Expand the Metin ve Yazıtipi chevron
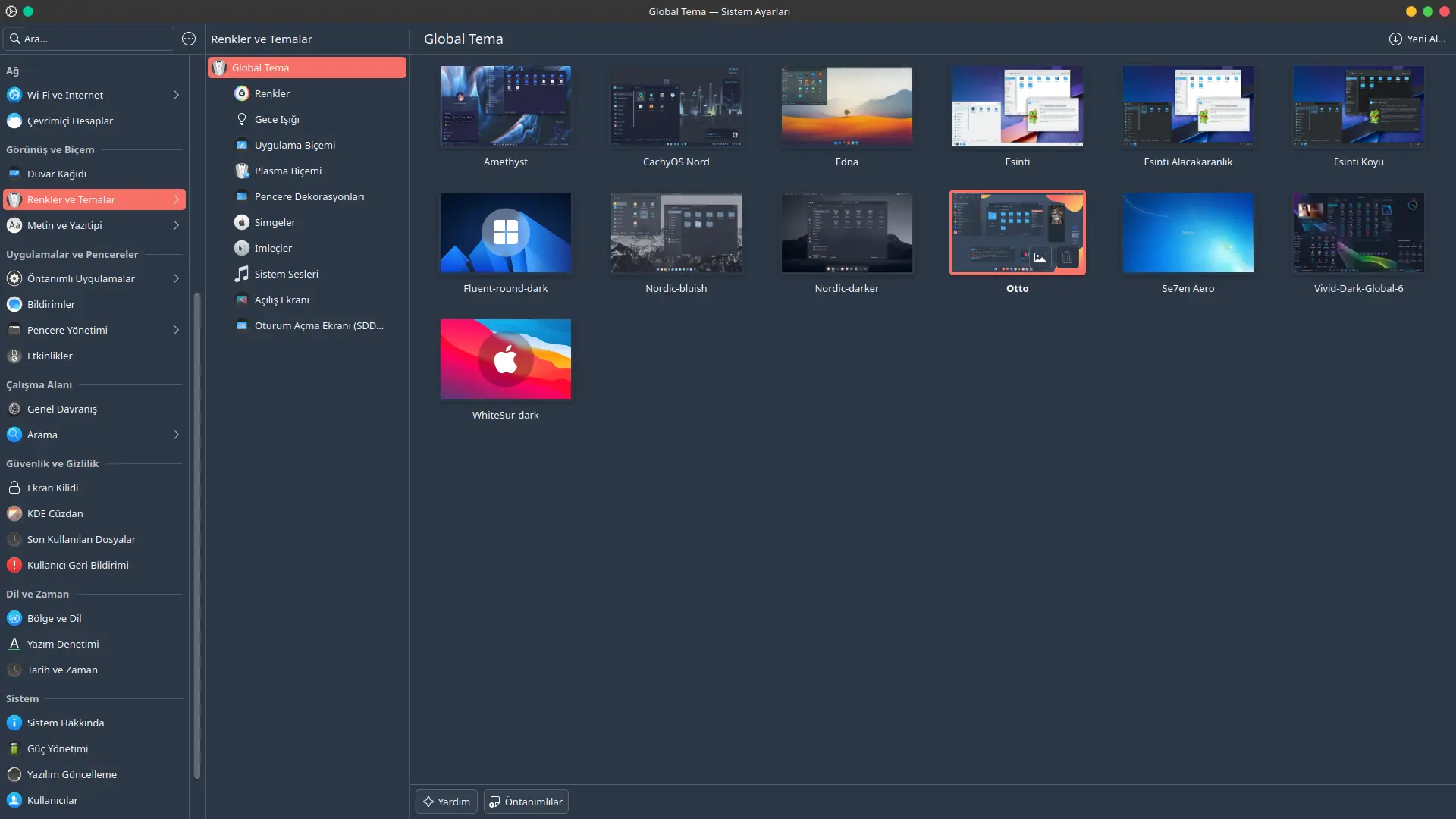Screen dimensions: 1456x819 pos(176,225)
